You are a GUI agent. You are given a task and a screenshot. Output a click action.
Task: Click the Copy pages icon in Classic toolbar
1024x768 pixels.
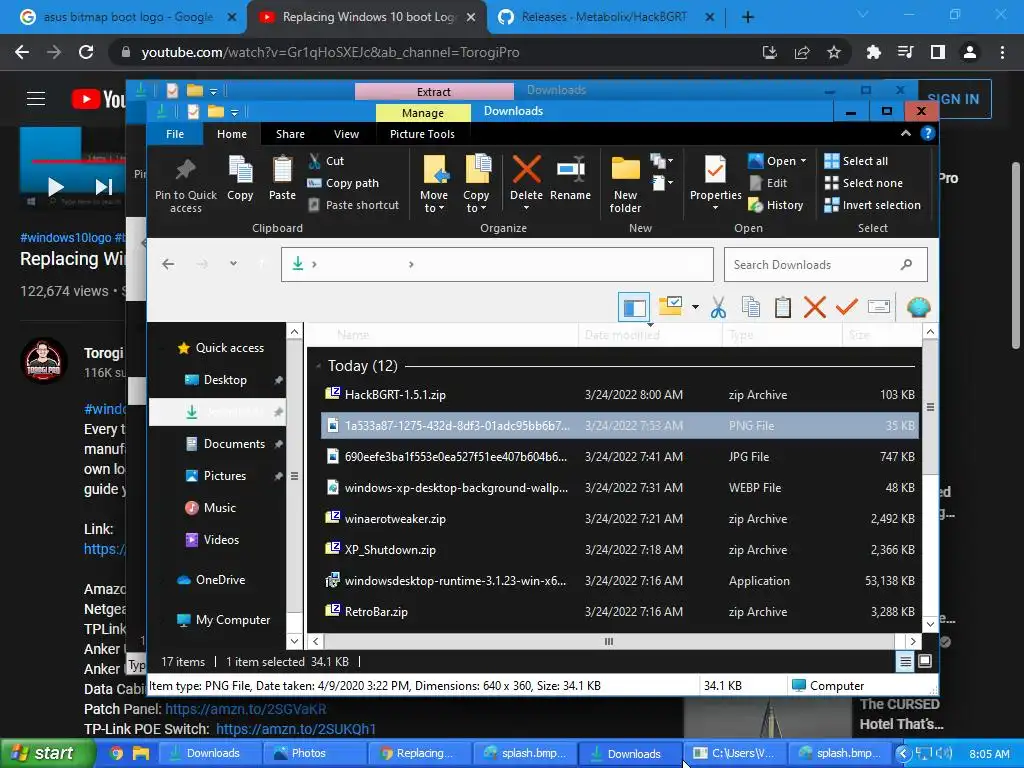coord(750,307)
